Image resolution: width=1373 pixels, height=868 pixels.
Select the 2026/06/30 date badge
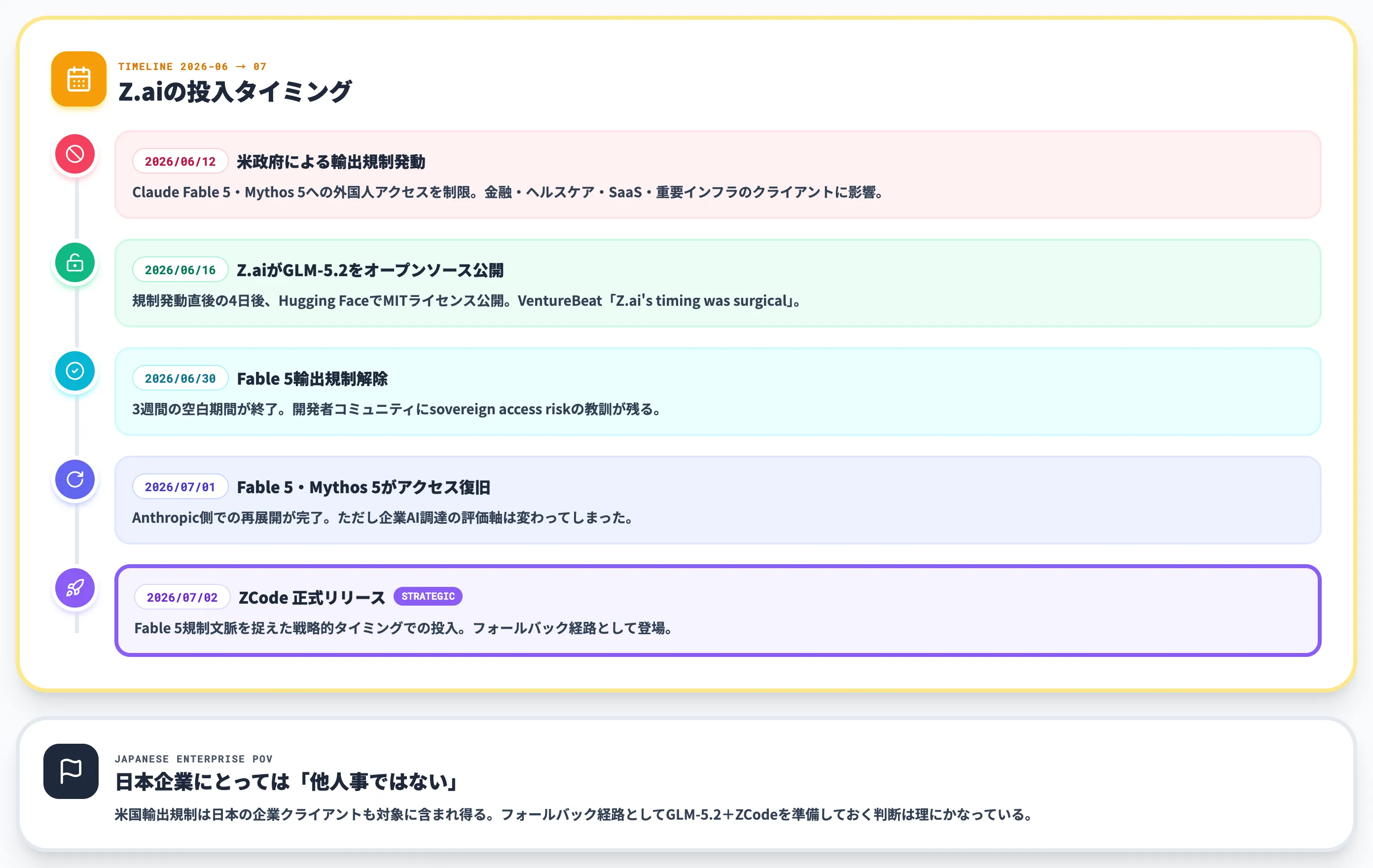click(x=180, y=378)
